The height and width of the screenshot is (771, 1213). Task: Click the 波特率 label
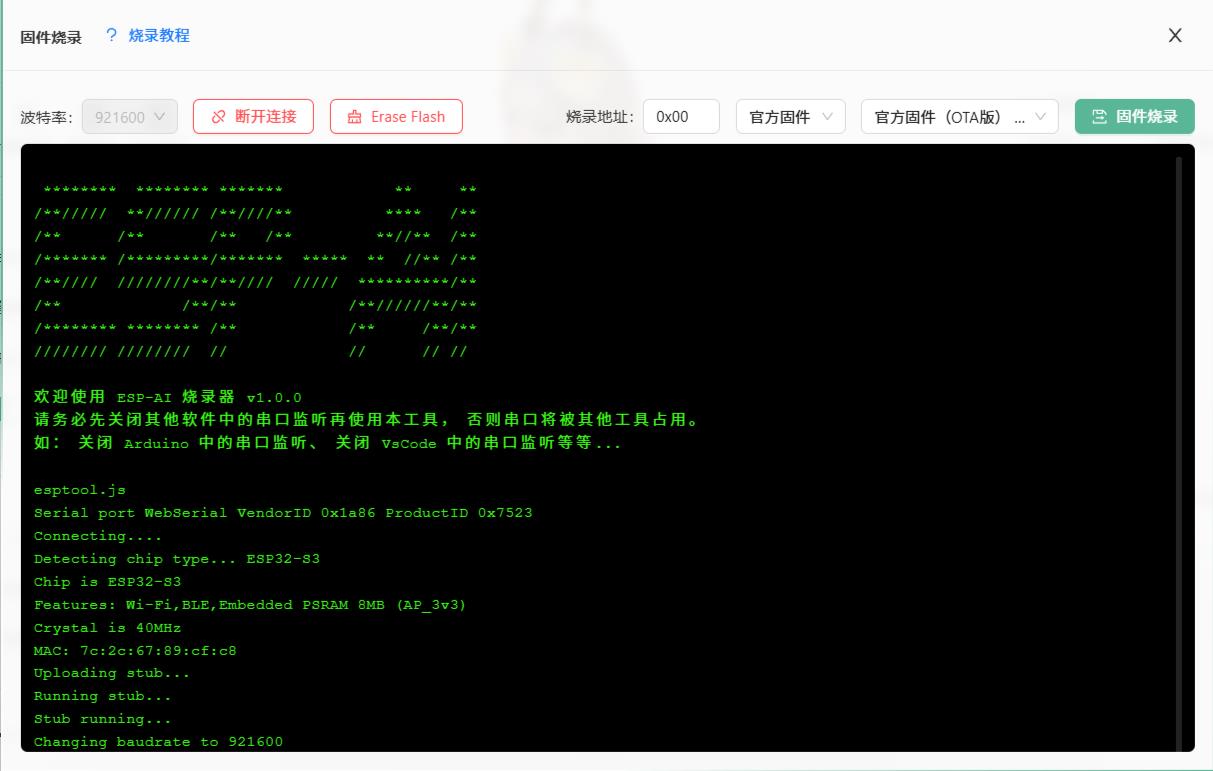[x=47, y=117]
